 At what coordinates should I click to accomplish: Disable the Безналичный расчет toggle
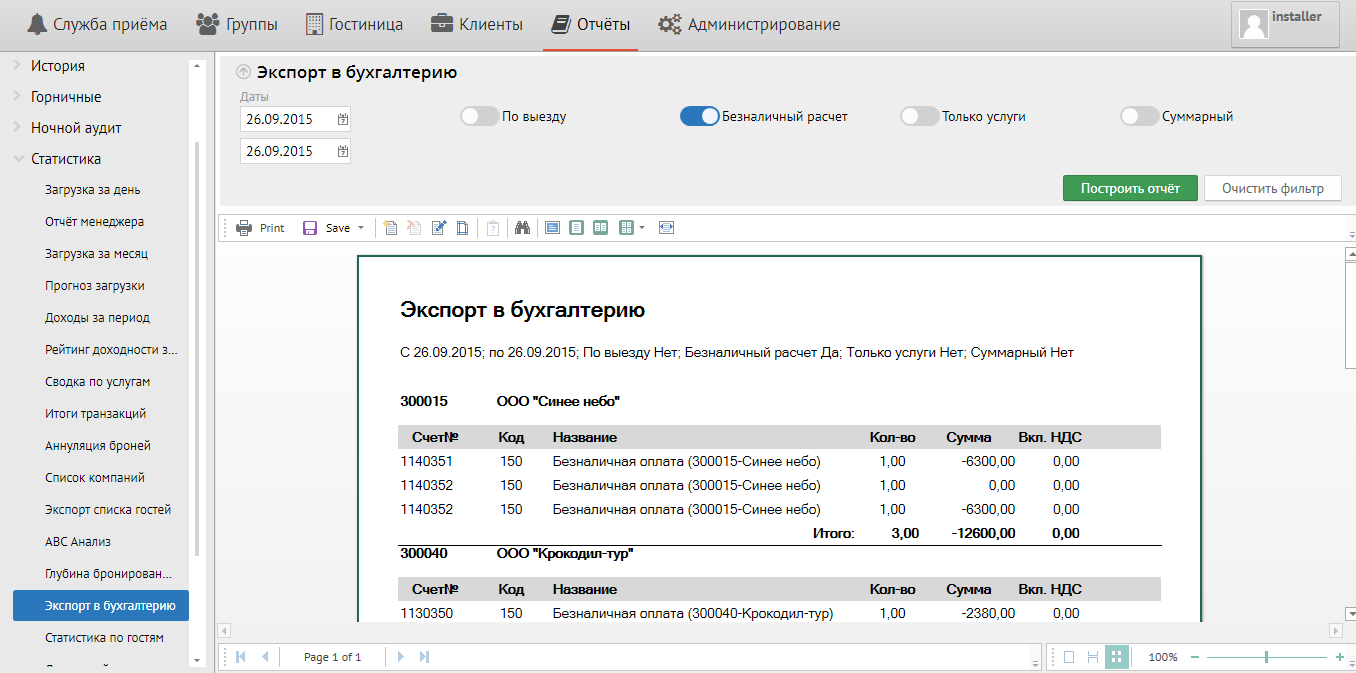(x=699, y=117)
